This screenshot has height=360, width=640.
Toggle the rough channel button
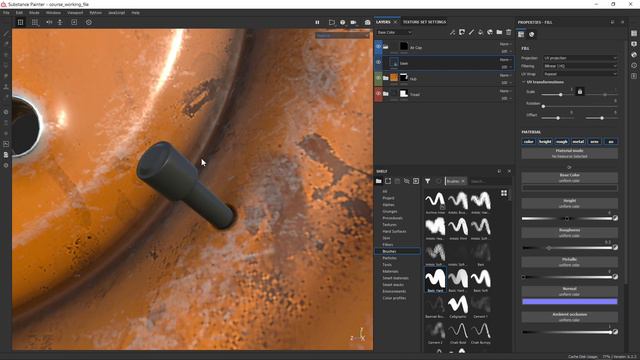[562, 142]
